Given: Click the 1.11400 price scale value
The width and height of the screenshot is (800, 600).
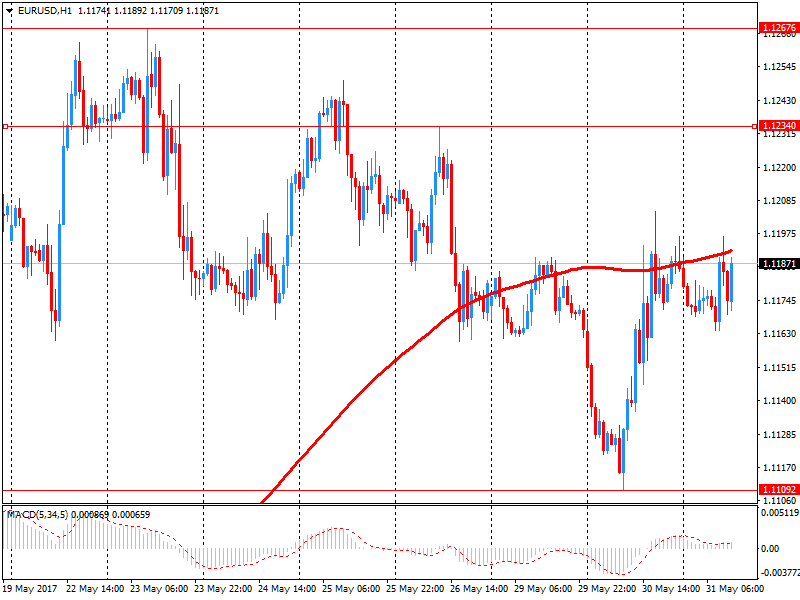Looking at the screenshot, I should [x=779, y=401].
